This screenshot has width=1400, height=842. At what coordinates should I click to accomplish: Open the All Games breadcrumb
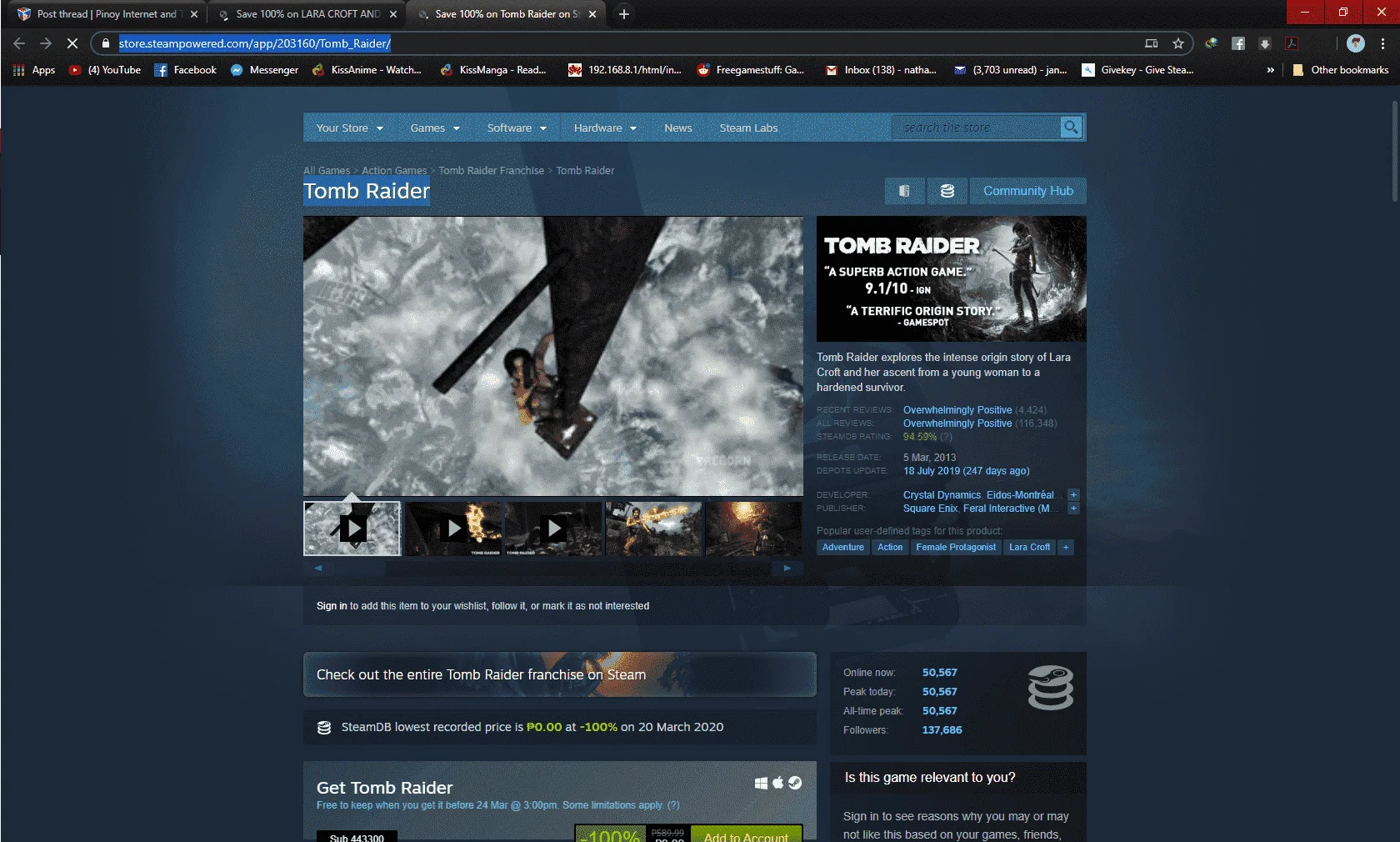coord(327,171)
